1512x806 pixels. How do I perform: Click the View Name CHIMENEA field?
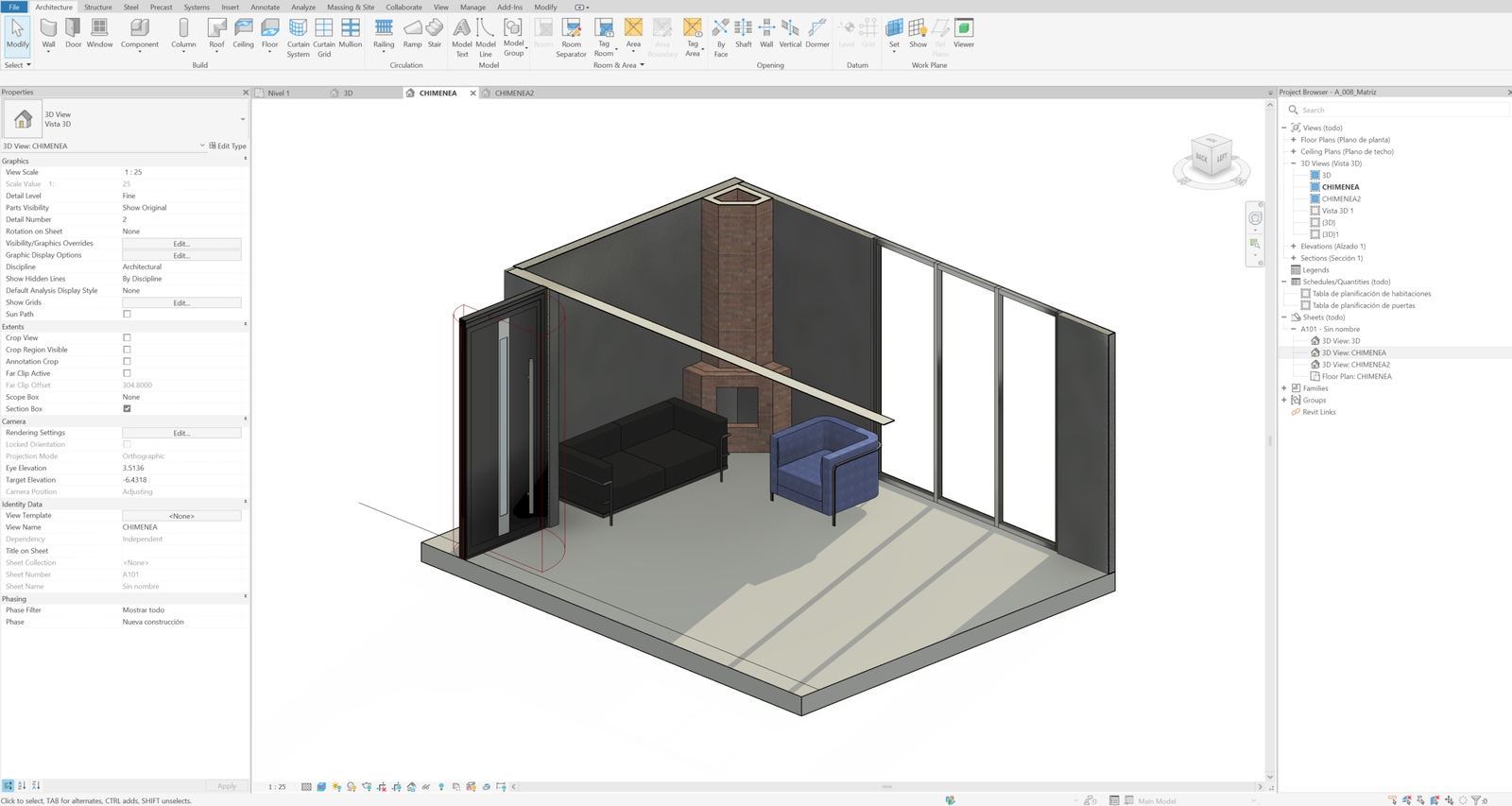coord(181,527)
